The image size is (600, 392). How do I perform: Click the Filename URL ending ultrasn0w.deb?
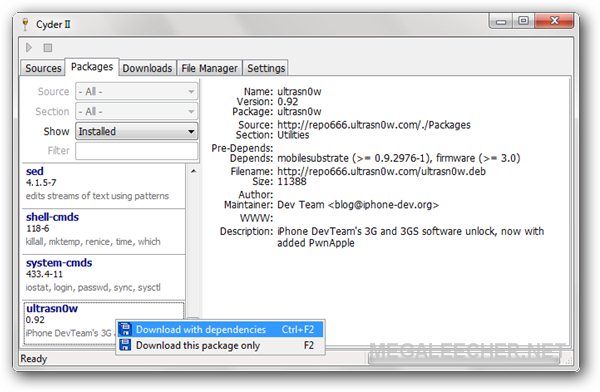coord(381,171)
